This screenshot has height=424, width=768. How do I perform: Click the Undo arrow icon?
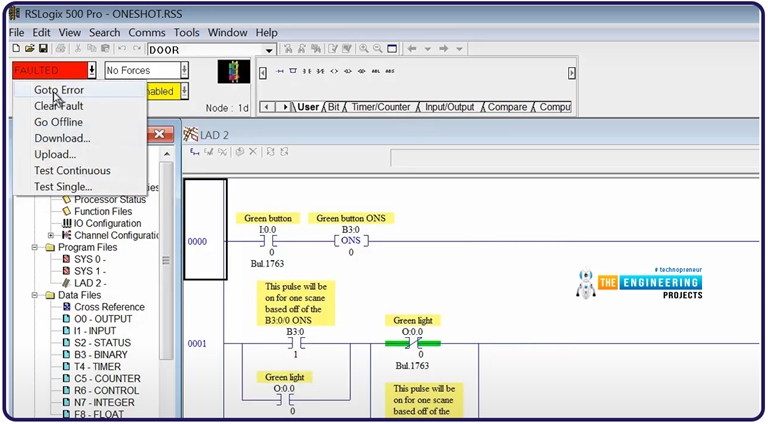tap(122, 48)
